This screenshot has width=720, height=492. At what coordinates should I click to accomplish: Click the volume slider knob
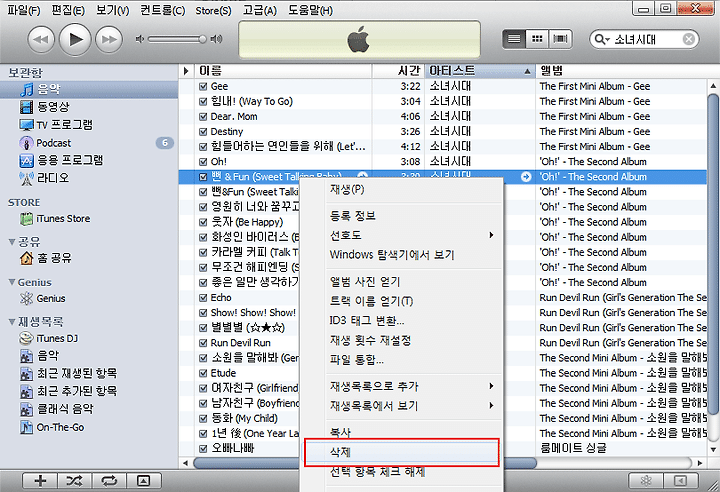pyautogui.click(x=202, y=40)
